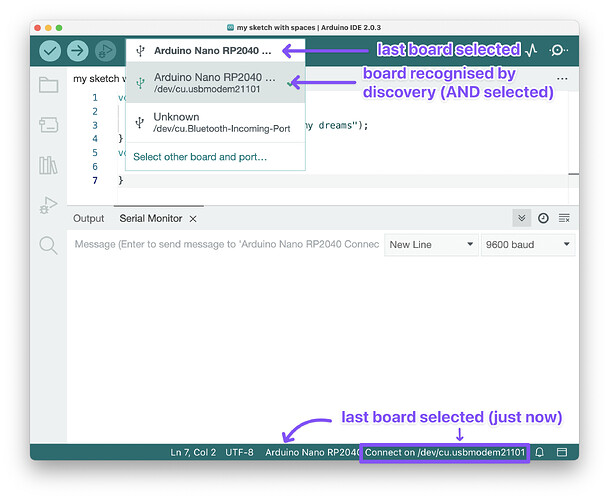Open the Serial Monitor magnifier icon
608x500 pixels.
click(x=558, y=50)
